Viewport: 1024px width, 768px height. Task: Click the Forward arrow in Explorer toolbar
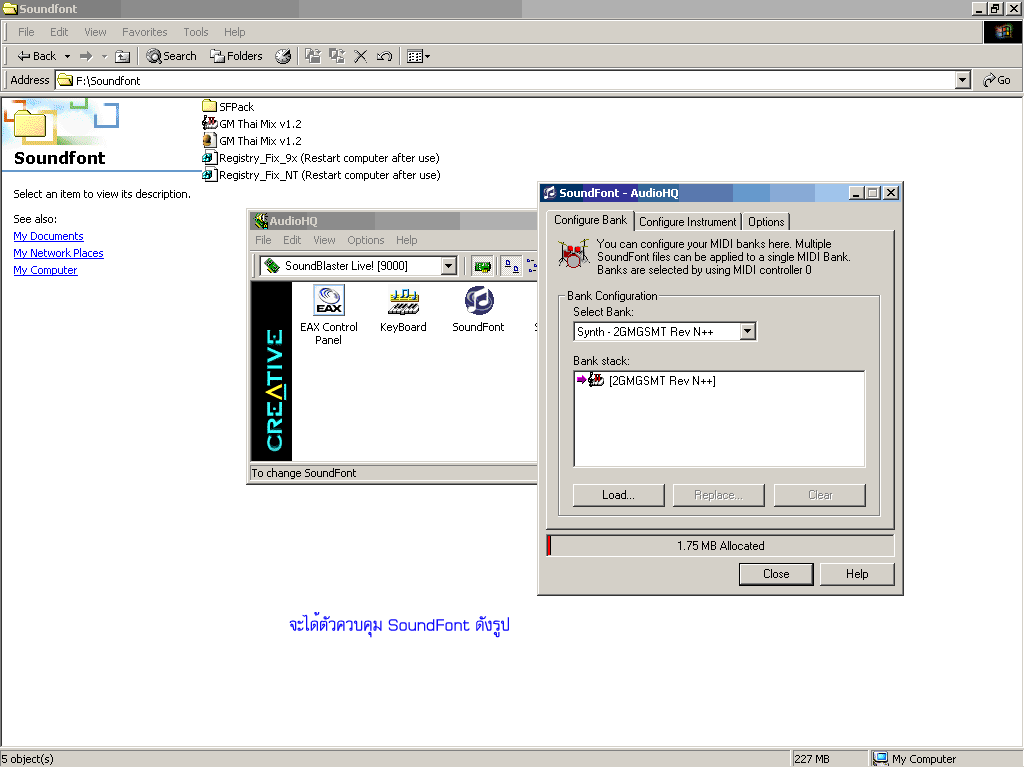pyautogui.click(x=86, y=56)
